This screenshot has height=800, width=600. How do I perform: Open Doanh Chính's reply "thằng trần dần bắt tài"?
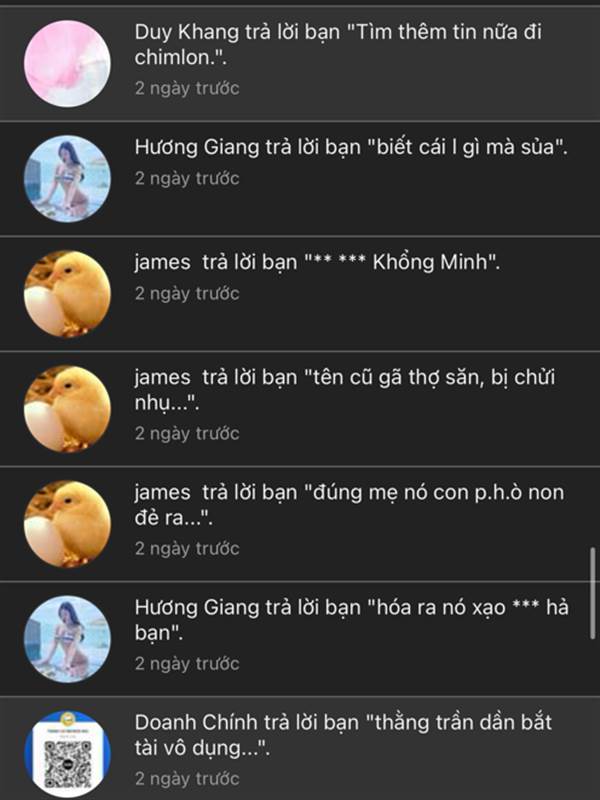pos(300,748)
